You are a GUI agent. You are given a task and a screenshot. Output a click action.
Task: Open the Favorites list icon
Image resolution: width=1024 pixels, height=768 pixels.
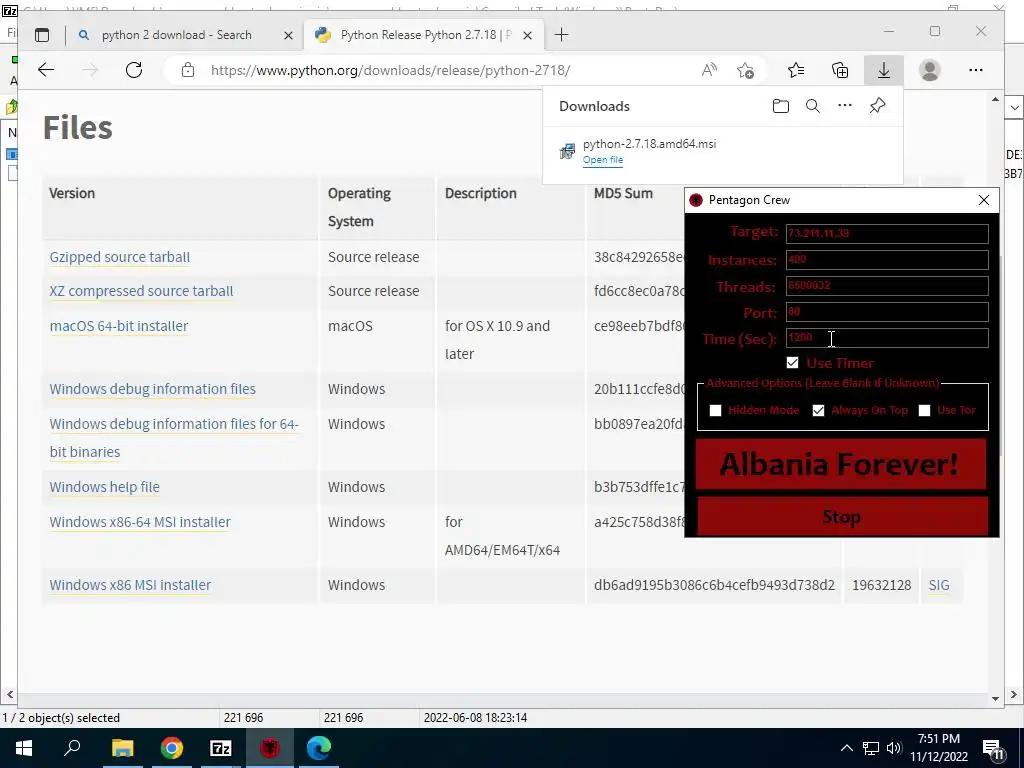(796, 70)
